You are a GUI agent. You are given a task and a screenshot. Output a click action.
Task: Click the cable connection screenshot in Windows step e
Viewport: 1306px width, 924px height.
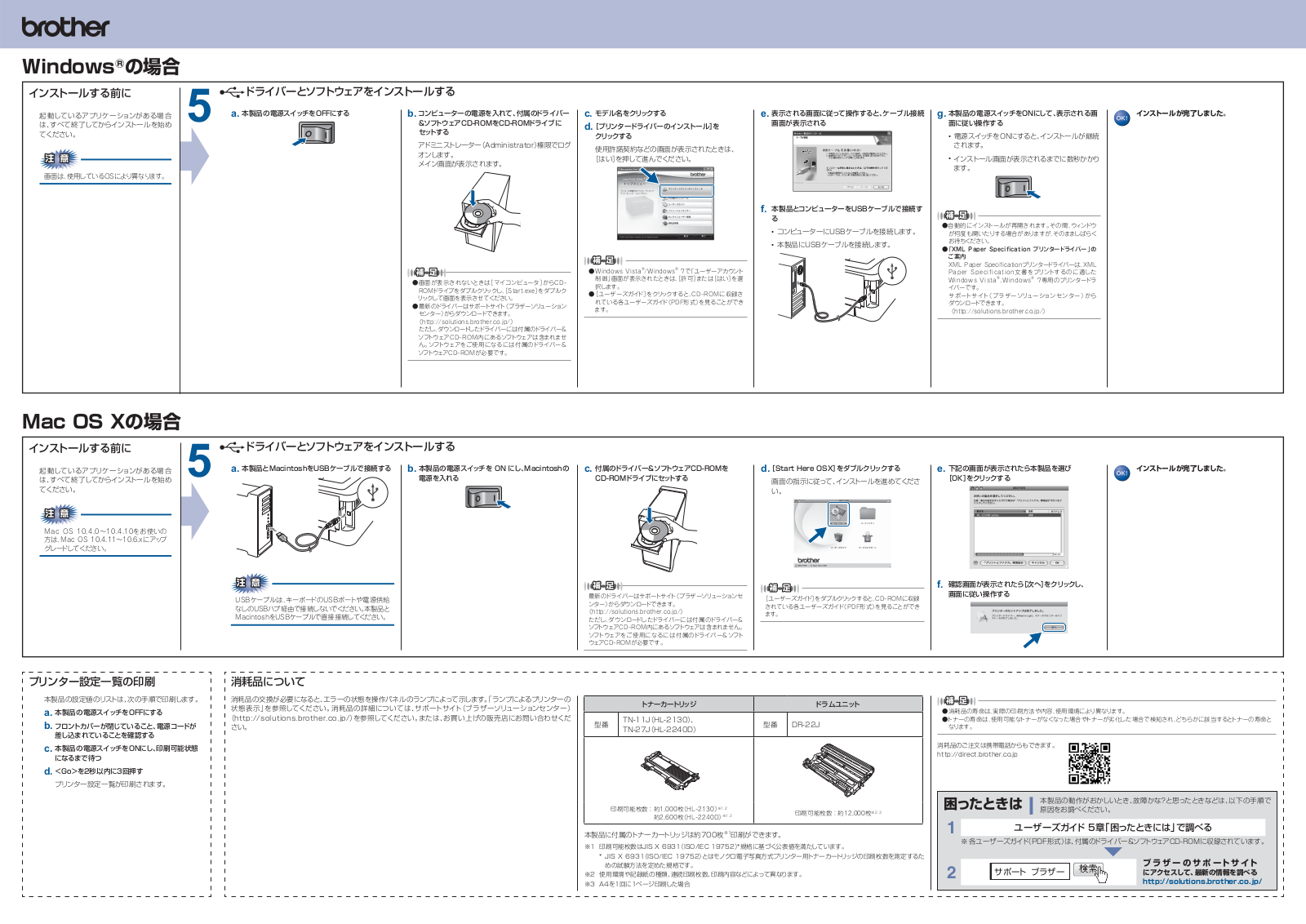pos(842,162)
